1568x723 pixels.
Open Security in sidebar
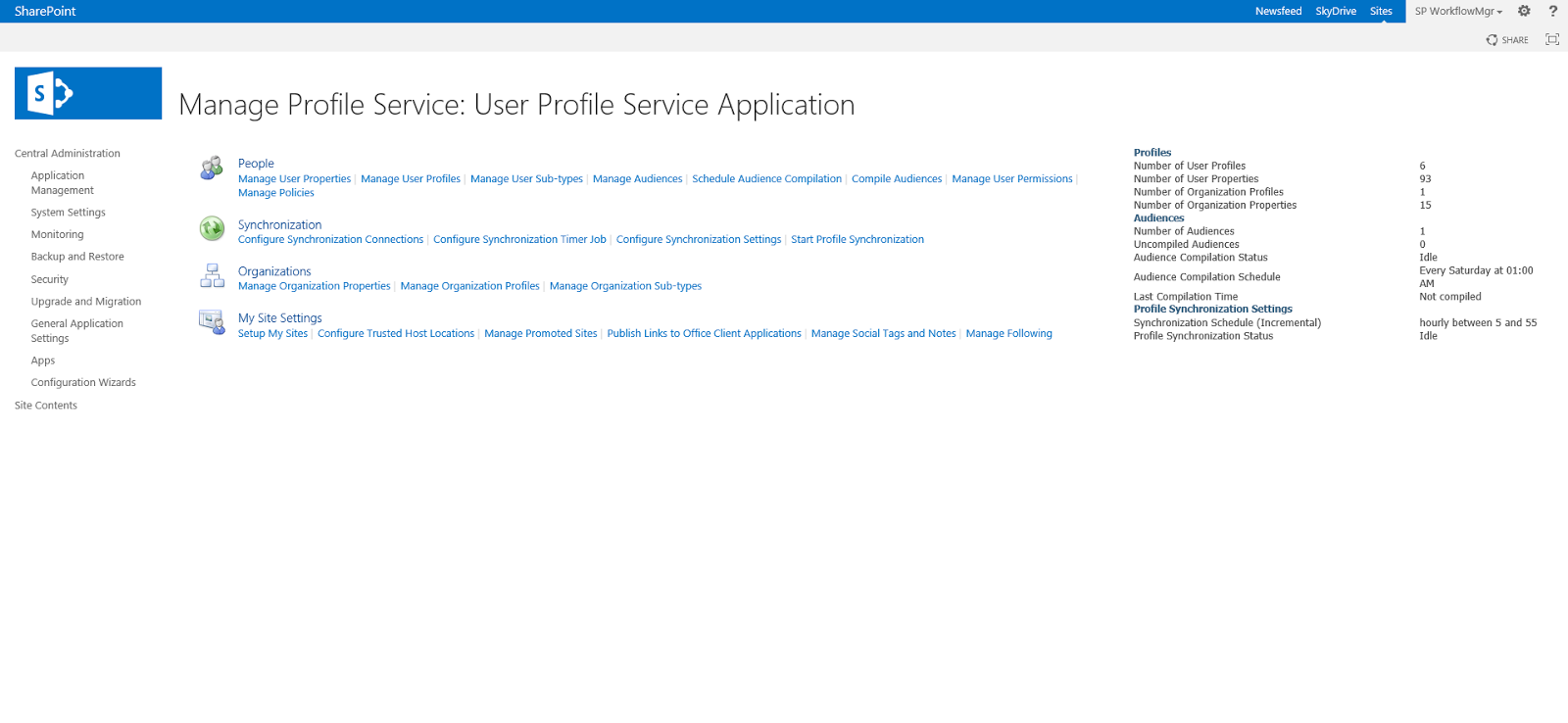pos(49,279)
